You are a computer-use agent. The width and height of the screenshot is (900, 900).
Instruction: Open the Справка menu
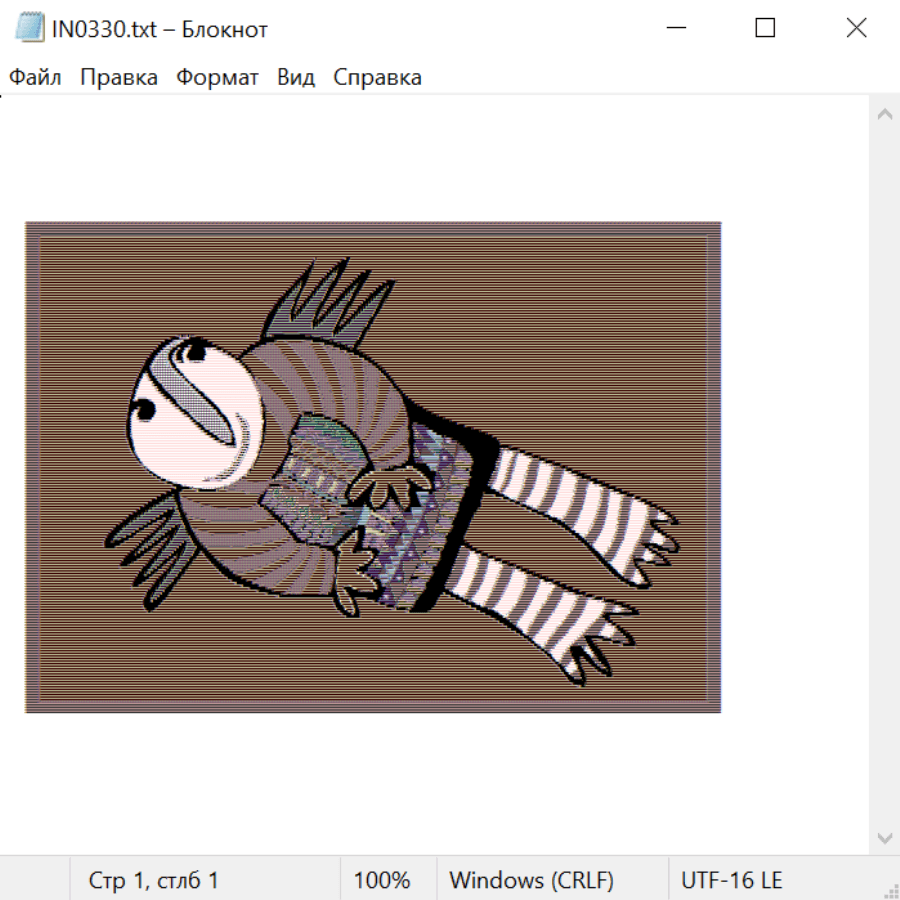pyautogui.click(x=377, y=78)
